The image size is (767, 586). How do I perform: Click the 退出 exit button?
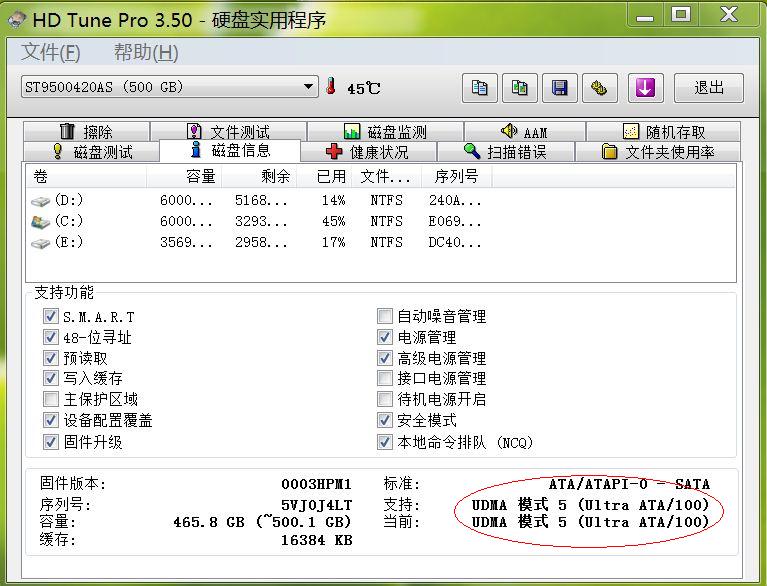[709, 88]
